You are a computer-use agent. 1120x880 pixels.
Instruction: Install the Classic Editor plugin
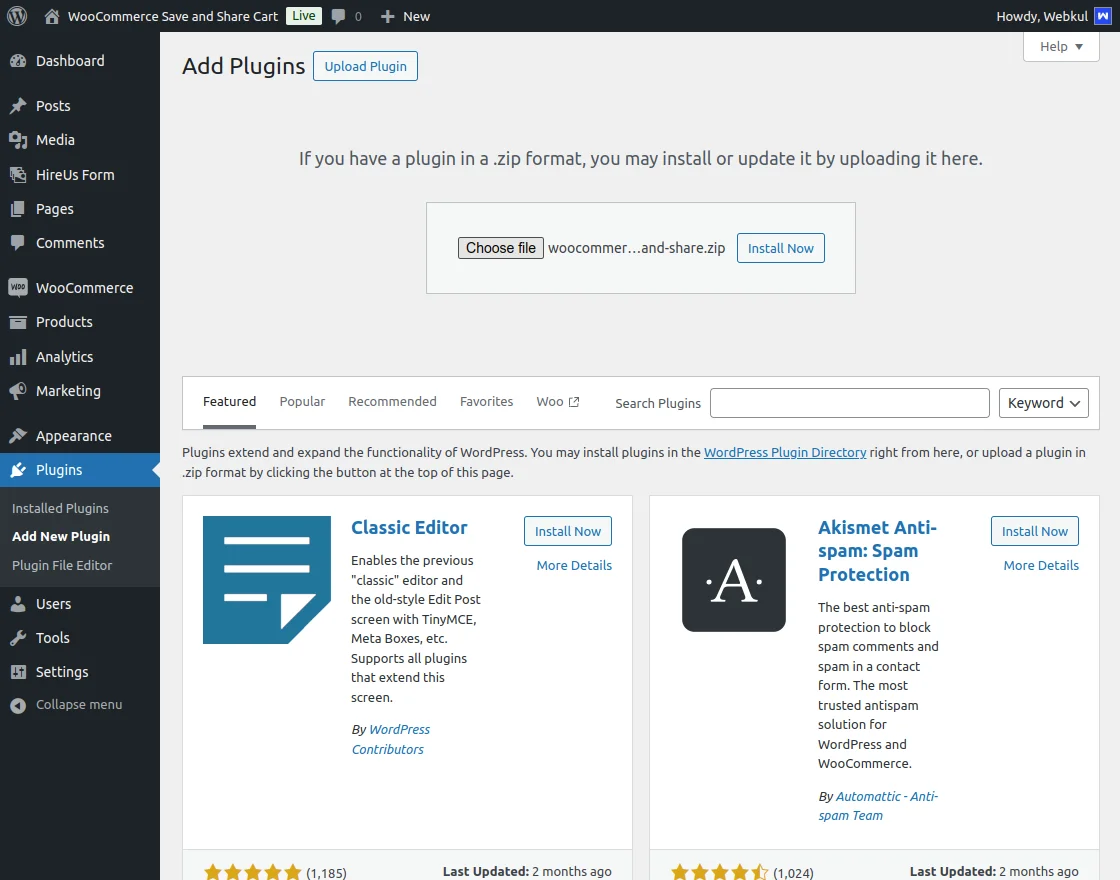pyautogui.click(x=567, y=531)
